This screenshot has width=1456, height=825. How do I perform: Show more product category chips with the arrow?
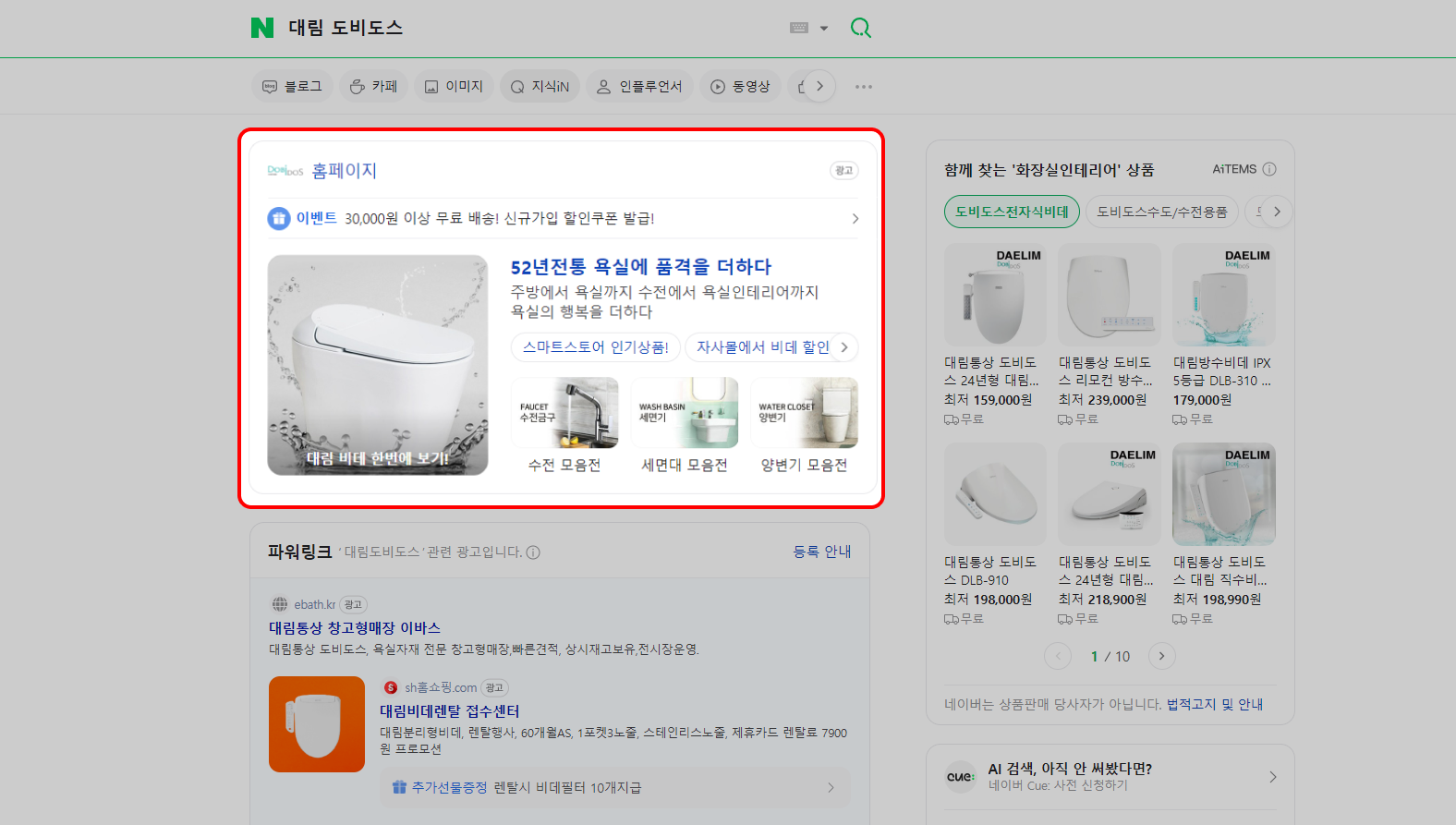1277,212
